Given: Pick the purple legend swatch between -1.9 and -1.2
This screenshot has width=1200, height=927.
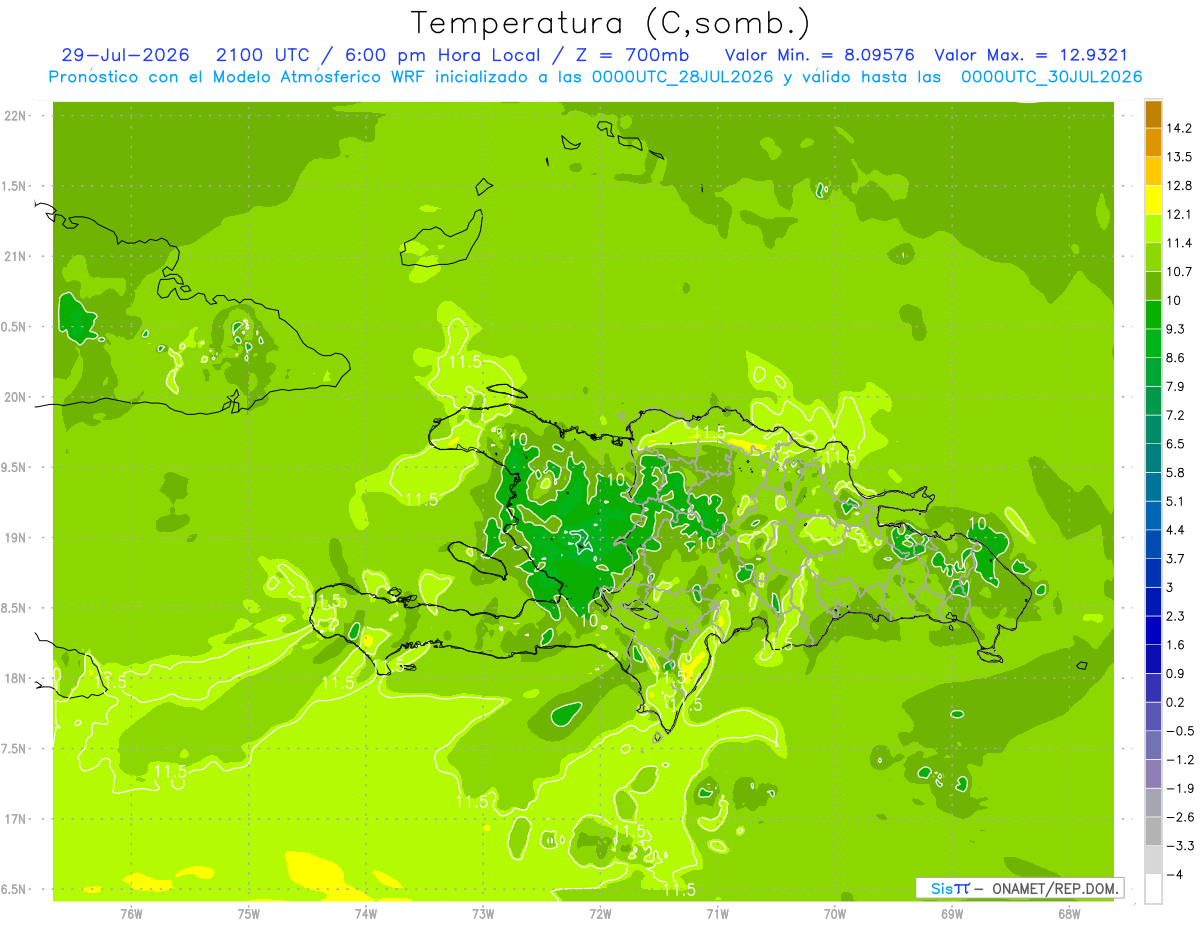Looking at the screenshot, I should pos(1153,774).
